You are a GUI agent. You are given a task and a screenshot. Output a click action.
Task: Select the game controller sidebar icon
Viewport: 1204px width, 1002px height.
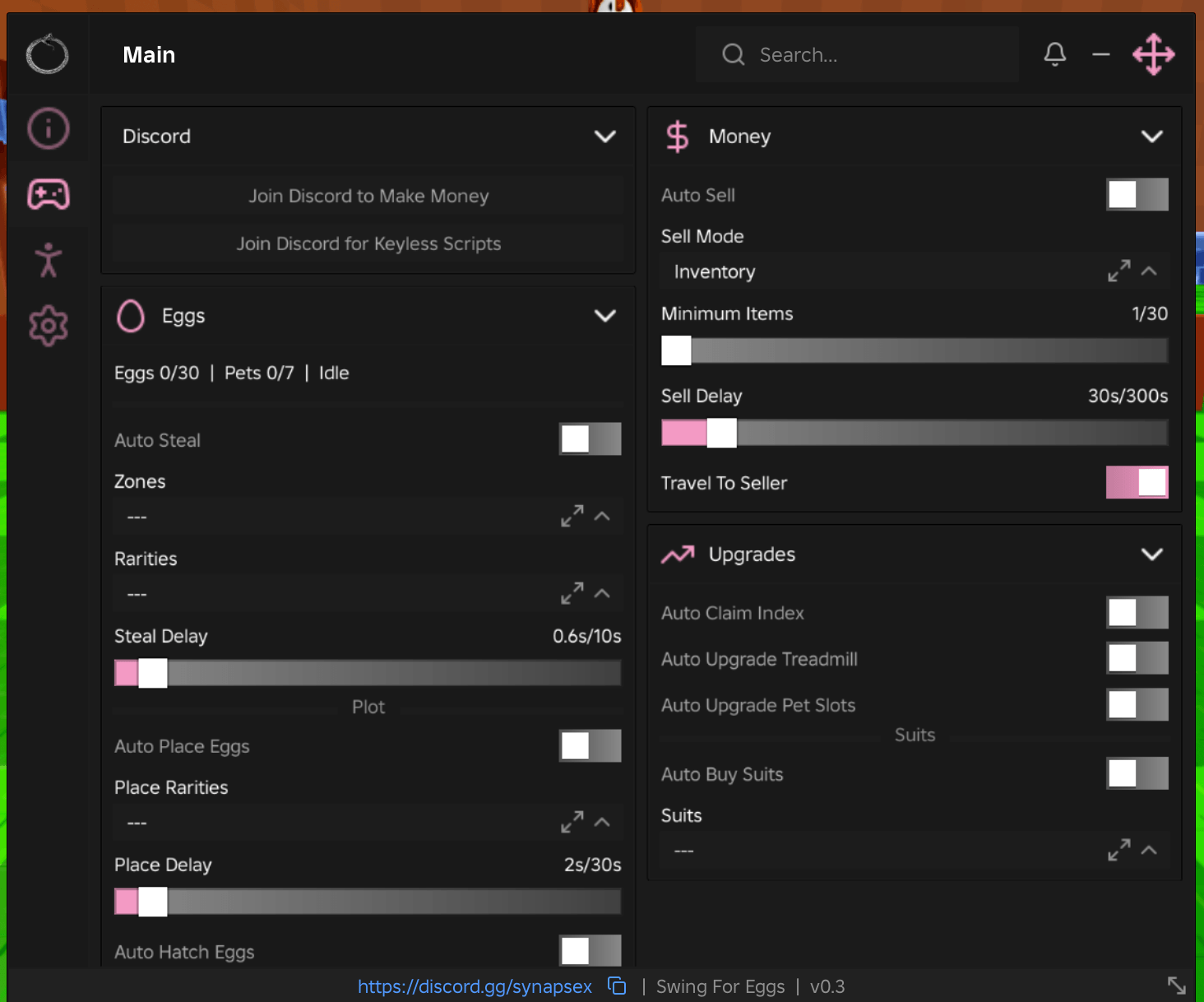pos(49,195)
